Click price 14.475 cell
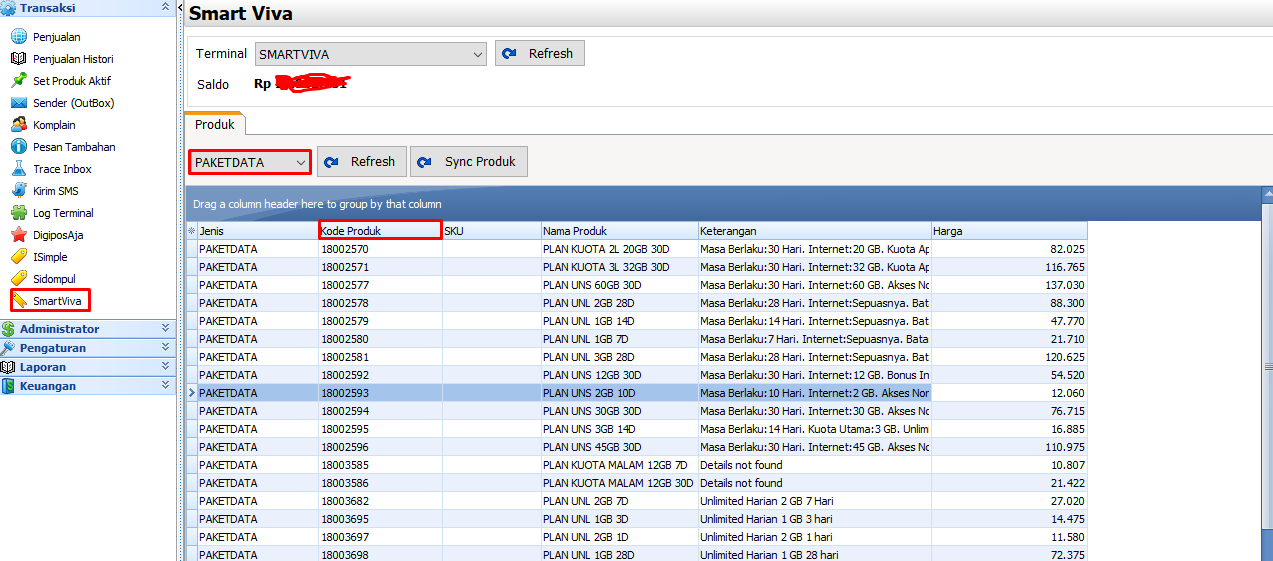Image resolution: width=1273 pixels, height=561 pixels. [x=1009, y=519]
